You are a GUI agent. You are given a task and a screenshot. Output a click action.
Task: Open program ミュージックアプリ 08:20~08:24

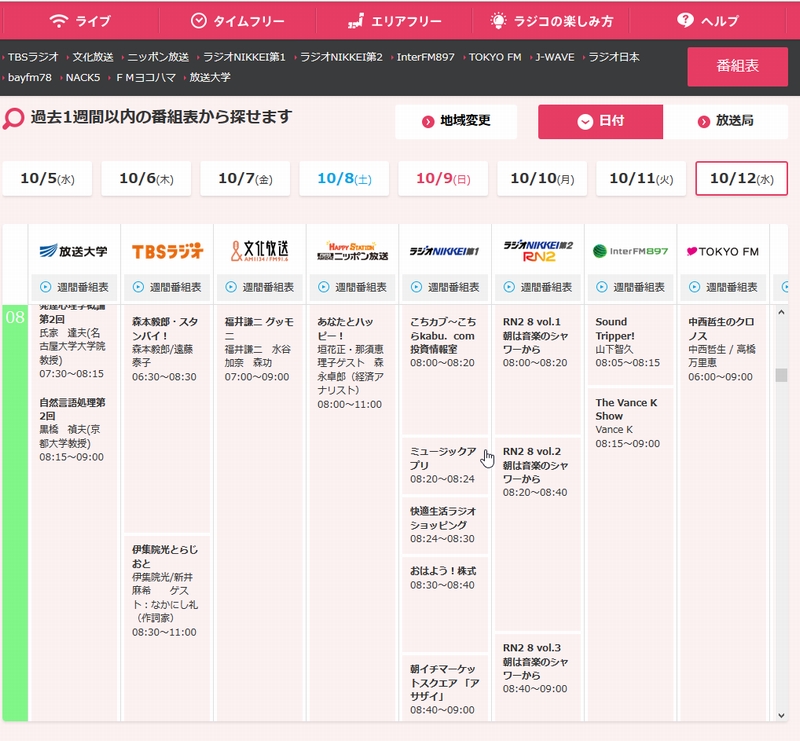pos(445,465)
